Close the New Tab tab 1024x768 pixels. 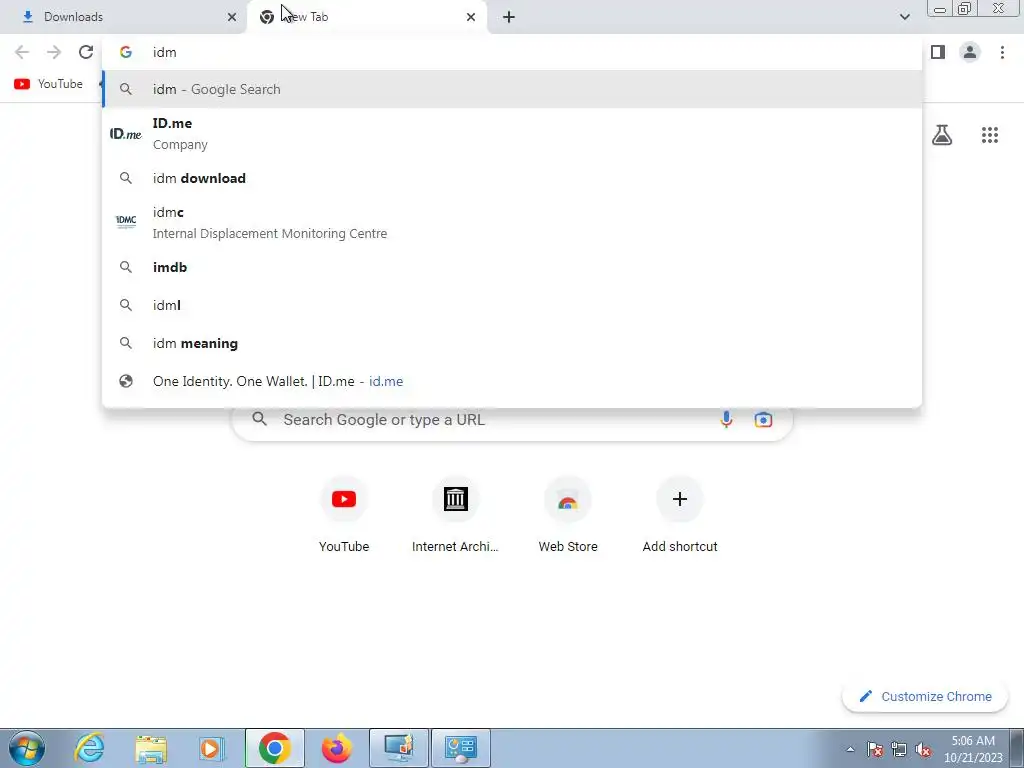coord(471,17)
